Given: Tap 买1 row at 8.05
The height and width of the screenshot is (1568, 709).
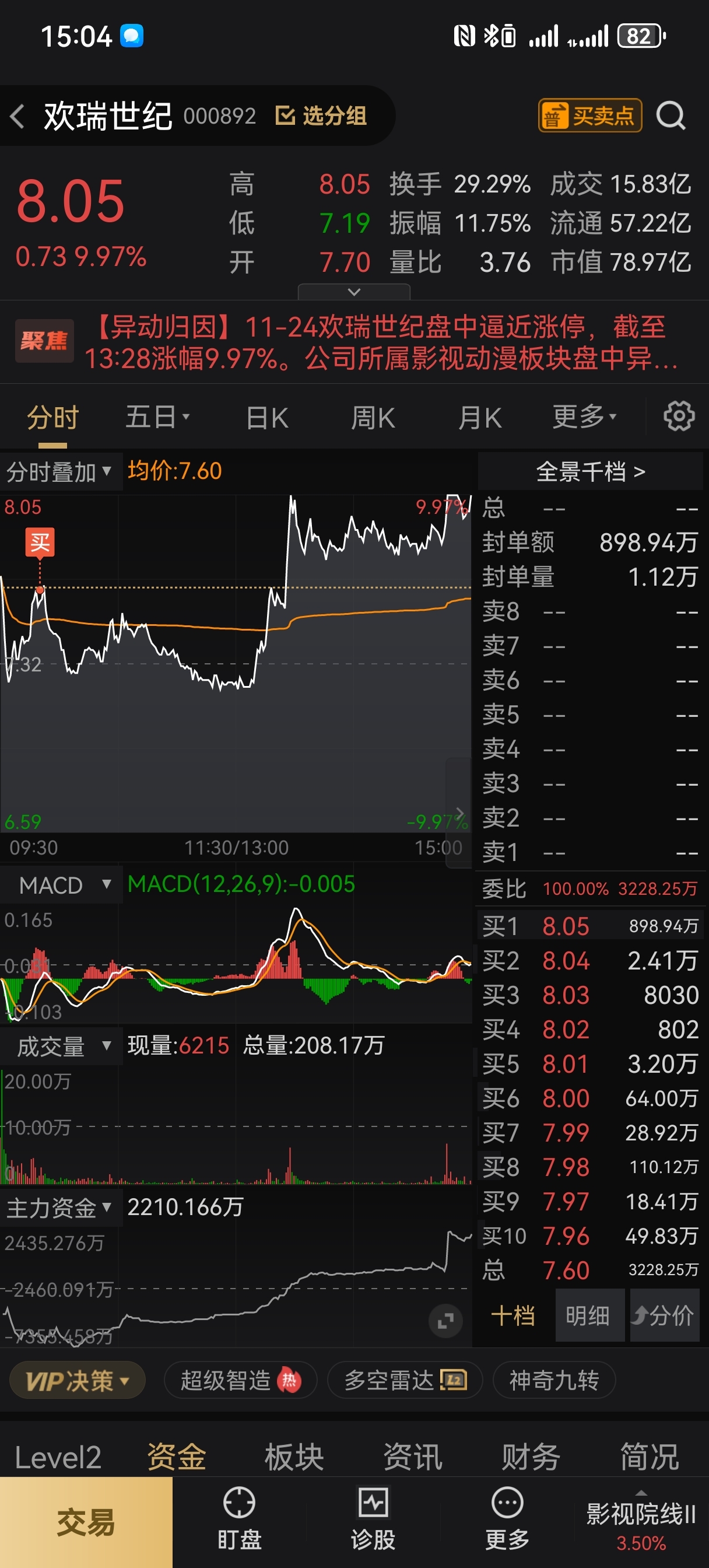Looking at the screenshot, I should pos(590,926).
